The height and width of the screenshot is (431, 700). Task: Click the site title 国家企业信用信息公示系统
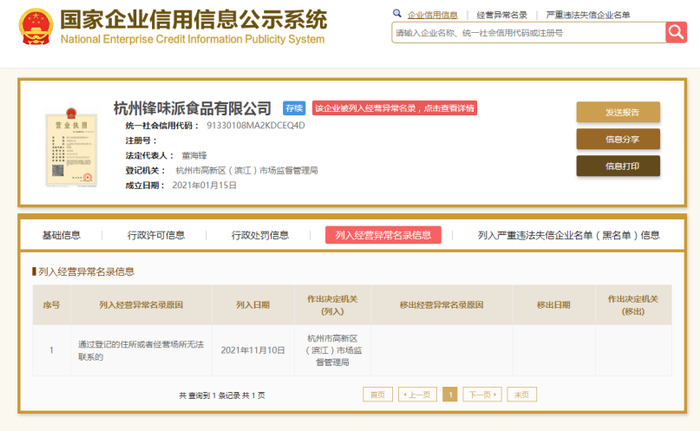[193, 20]
